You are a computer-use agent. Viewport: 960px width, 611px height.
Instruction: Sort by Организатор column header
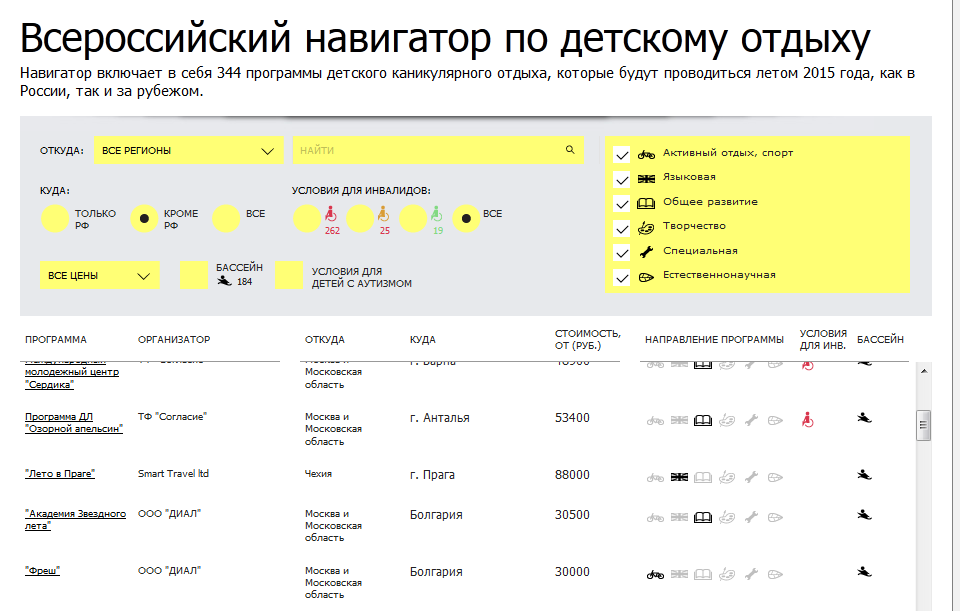coord(174,340)
